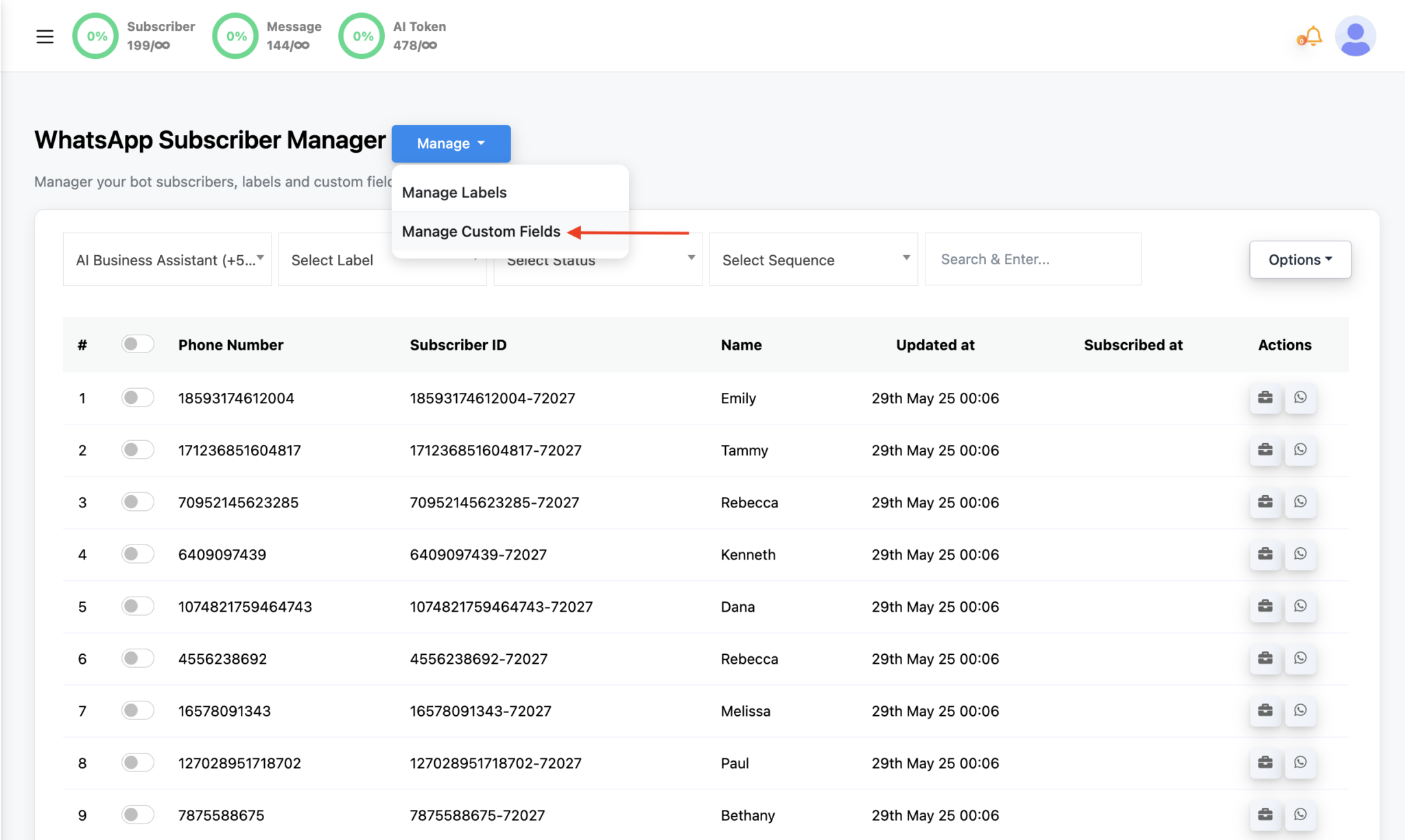The width and height of the screenshot is (1405, 840).
Task: Focus the Search & Enter field
Action: click(x=1033, y=259)
